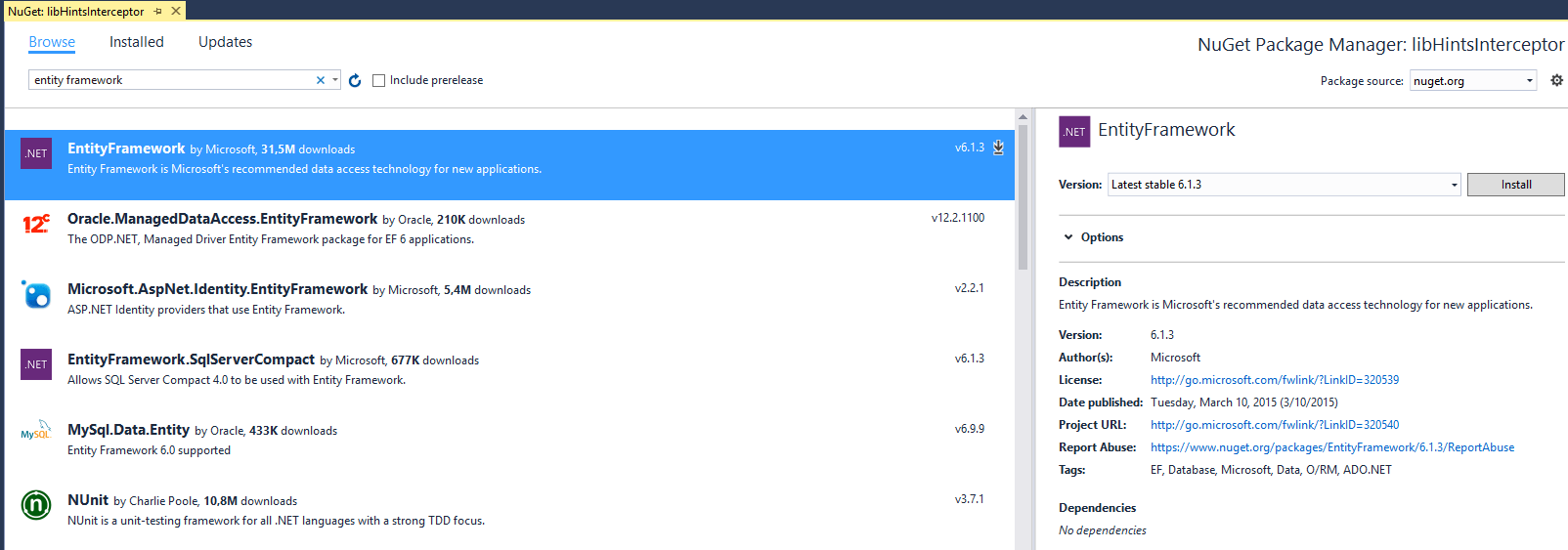Click version v3.7.1 of NUnit
1568x550 pixels.
point(970,499)
